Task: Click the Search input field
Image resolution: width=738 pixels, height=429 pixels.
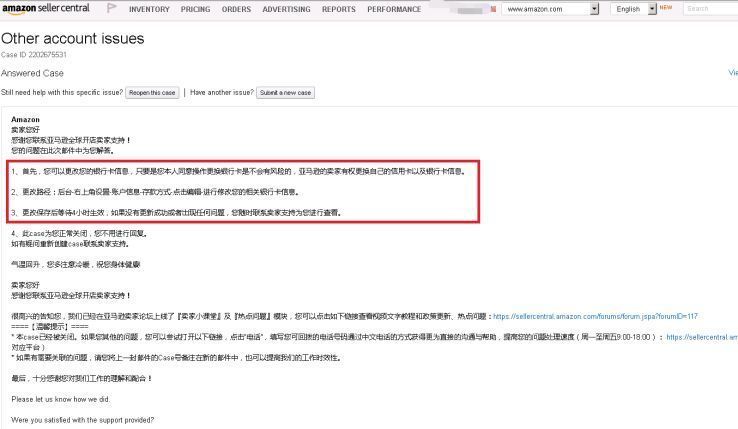Action: (710, 9)
